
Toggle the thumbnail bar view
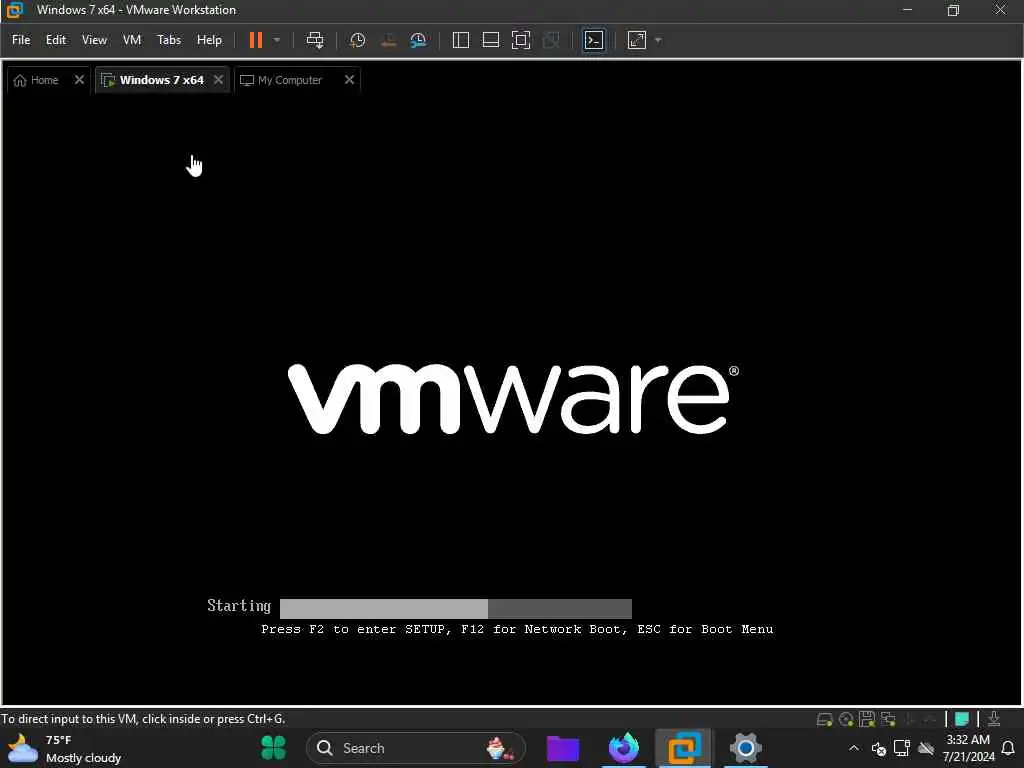coord(490,40)
